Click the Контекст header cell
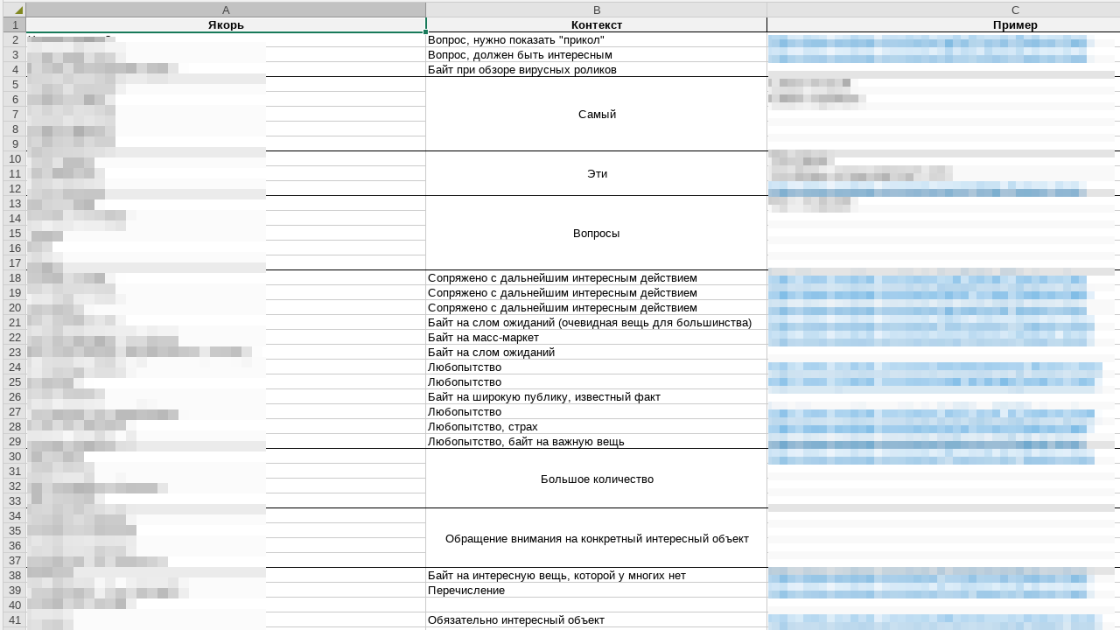 [596, 25]
